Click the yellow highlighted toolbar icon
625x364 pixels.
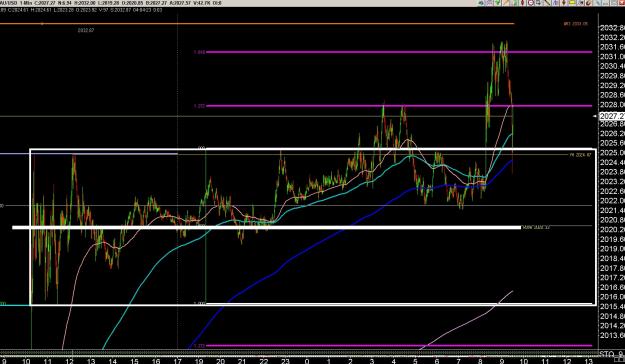tap(572, 3)
